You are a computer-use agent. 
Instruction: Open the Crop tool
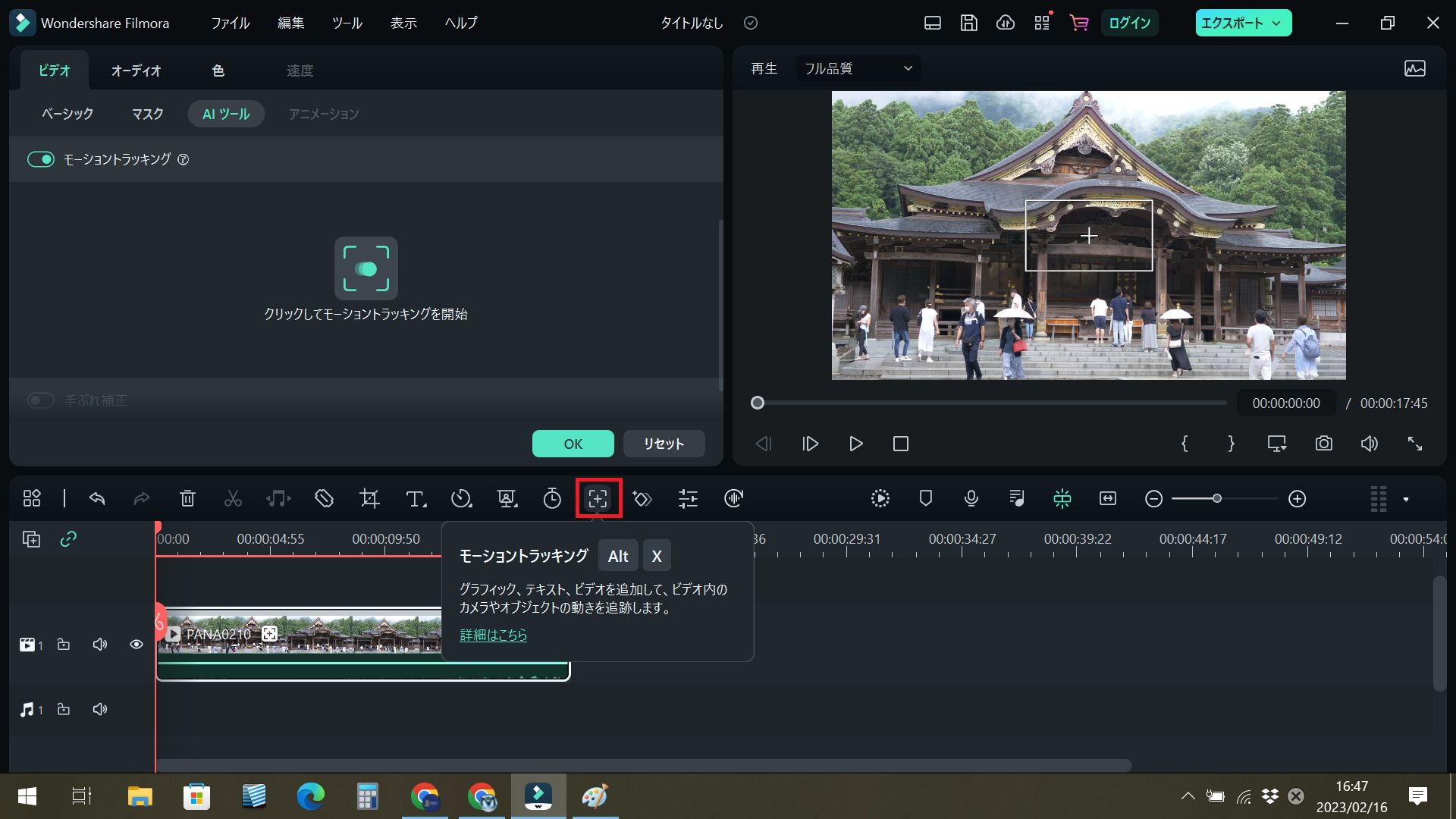coord(369,498)
